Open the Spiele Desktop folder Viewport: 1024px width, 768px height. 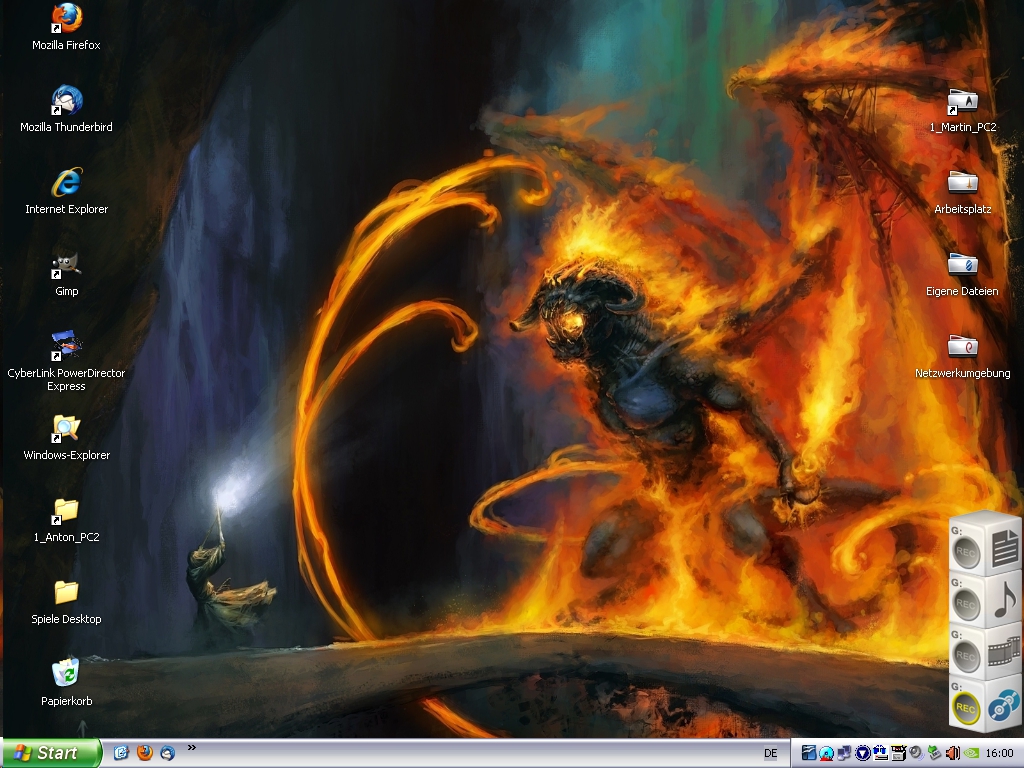(66, 592)
